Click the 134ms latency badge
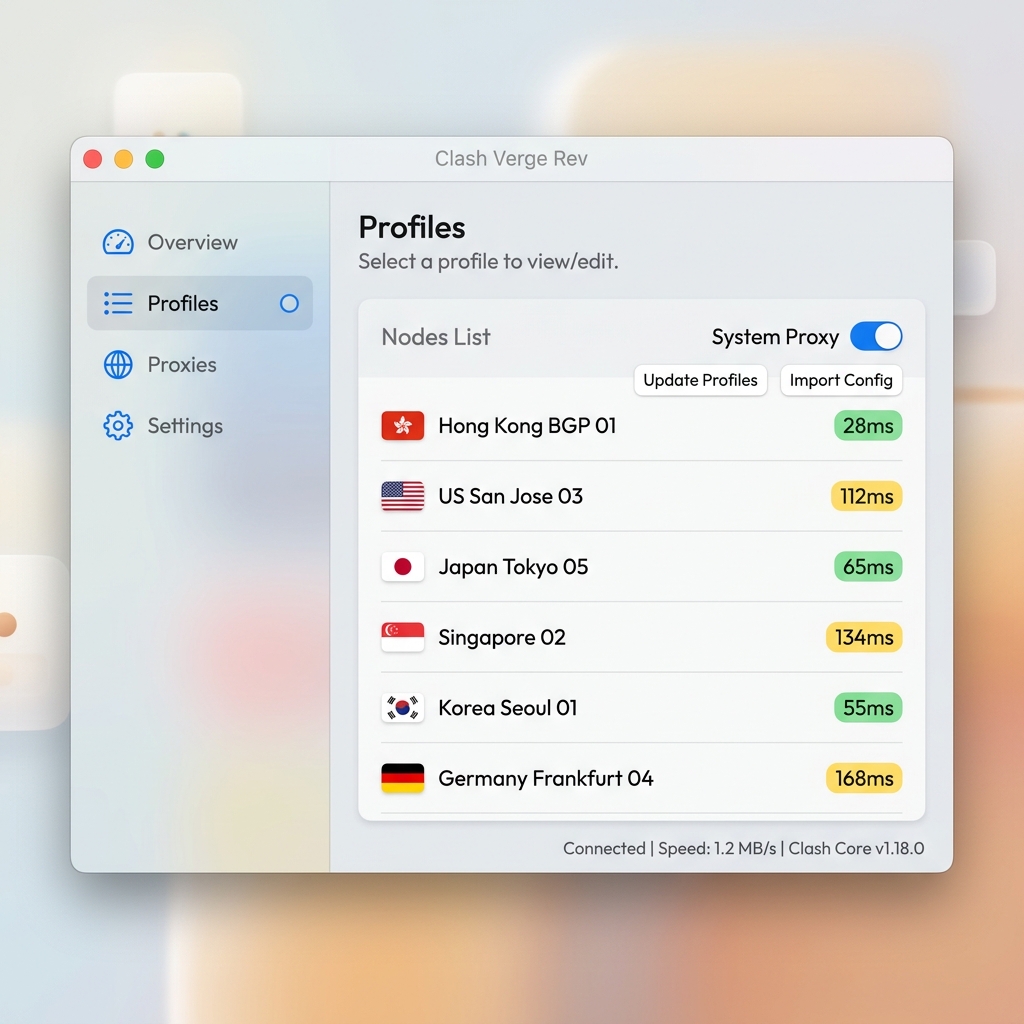The height and width of the screenshot is (1024, 1024). pos(864,637)
